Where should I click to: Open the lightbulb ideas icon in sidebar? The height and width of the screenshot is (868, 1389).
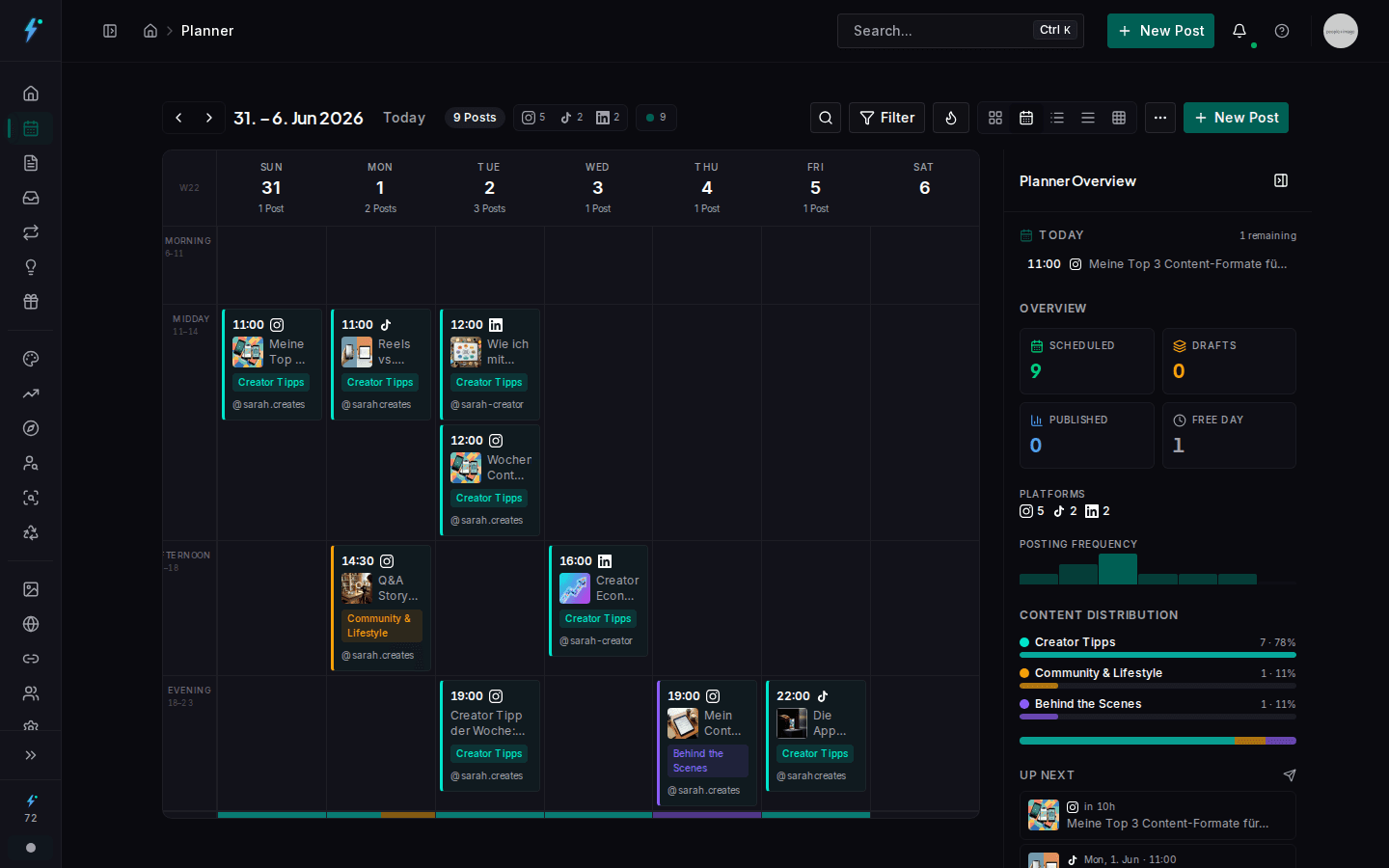click(31, 267)
